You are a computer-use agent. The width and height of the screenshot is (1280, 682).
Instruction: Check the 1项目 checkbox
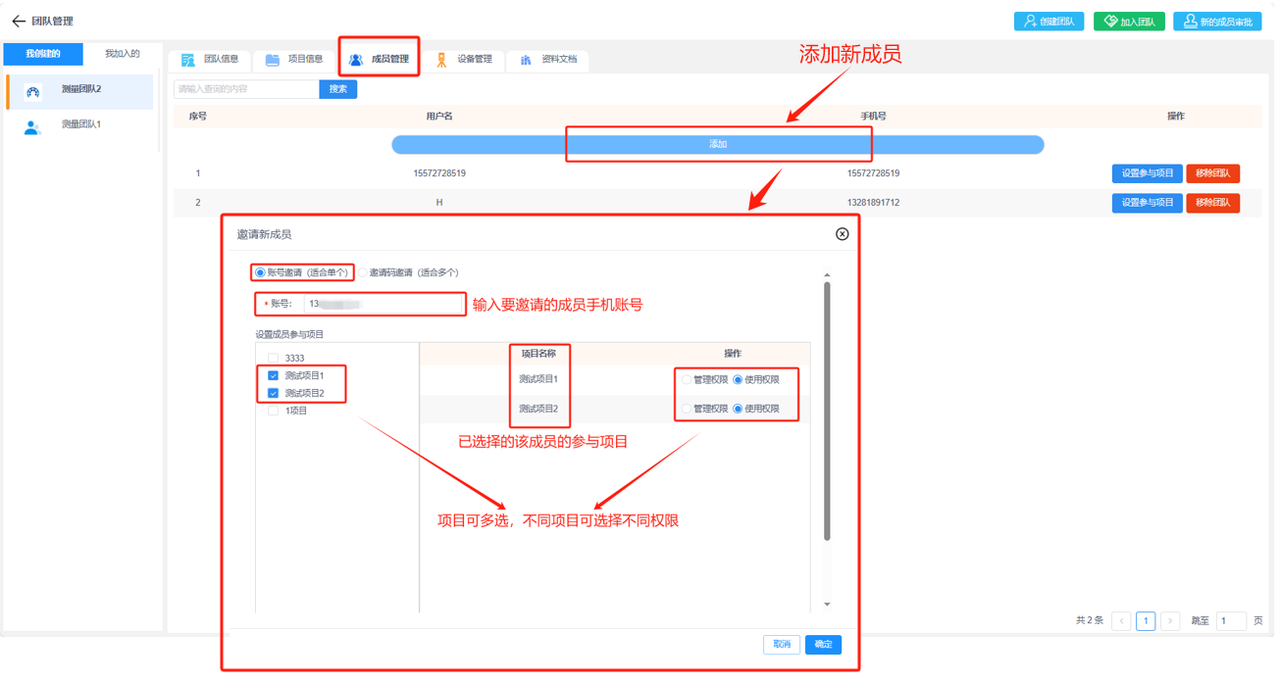click(x=273, y=411)
